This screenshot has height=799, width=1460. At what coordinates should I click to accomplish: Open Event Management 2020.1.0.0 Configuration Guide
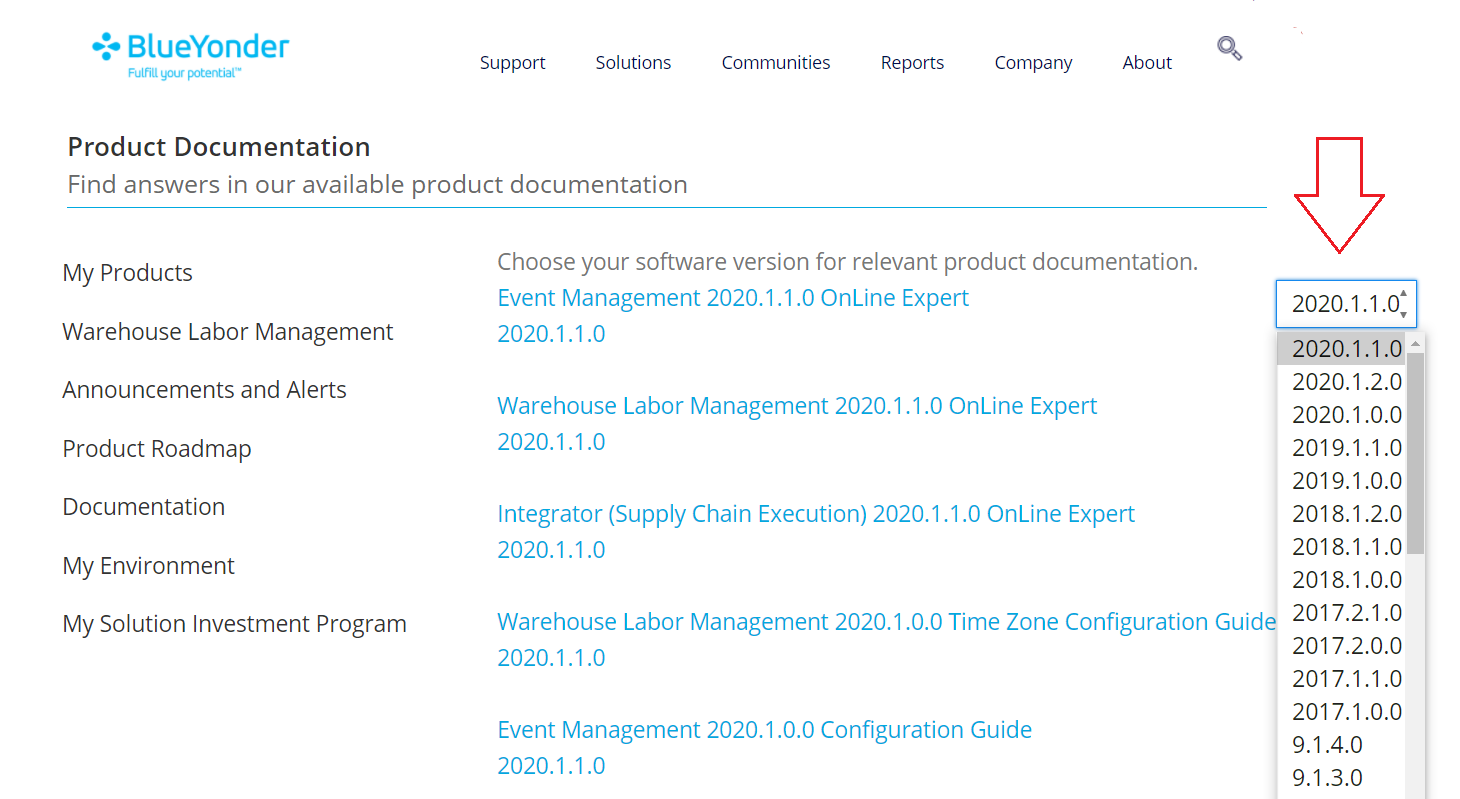pyautogui.click(x=764, y=730)
